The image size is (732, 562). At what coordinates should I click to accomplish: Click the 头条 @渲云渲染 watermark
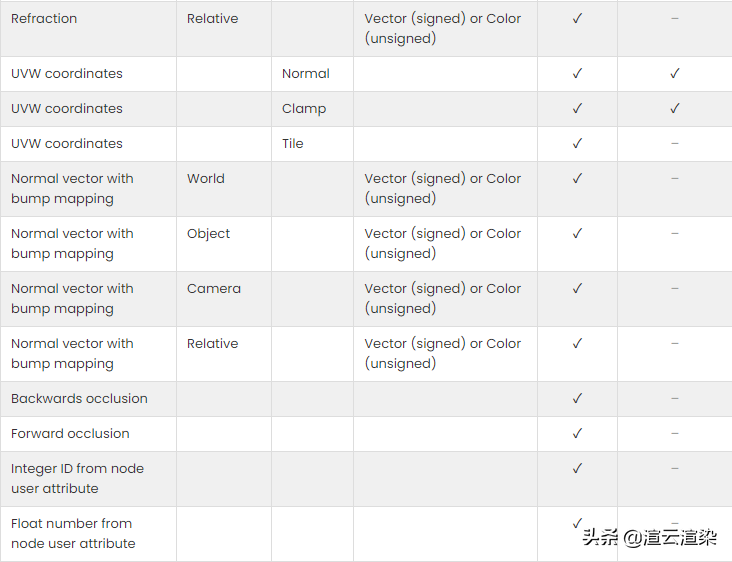coord(649,537)
